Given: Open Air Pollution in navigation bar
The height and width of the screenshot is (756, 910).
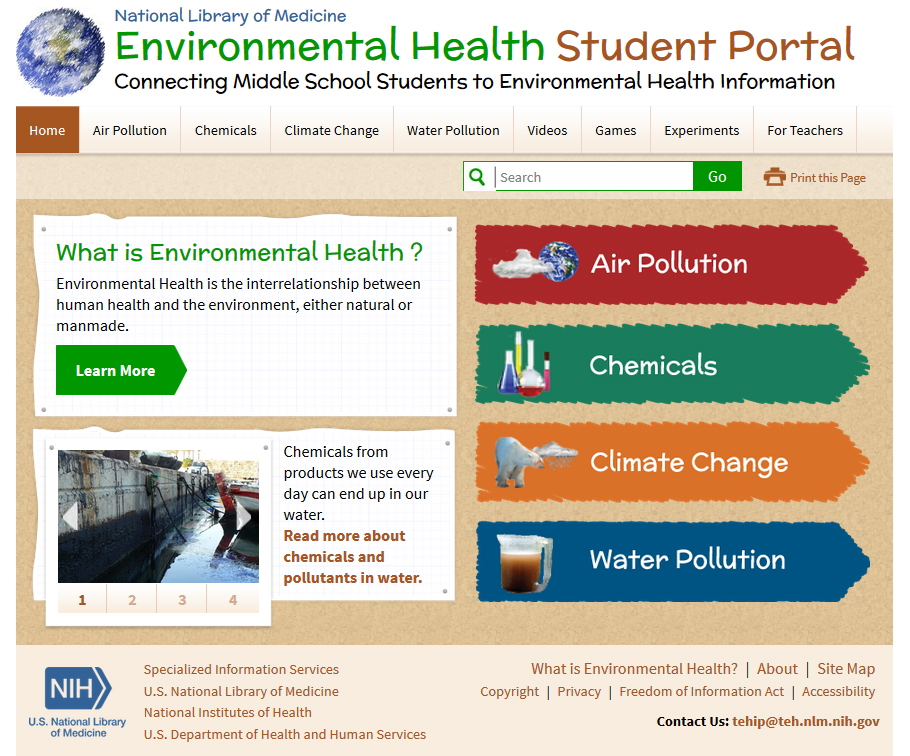Looking at the screenshot, I should (129, 130).
